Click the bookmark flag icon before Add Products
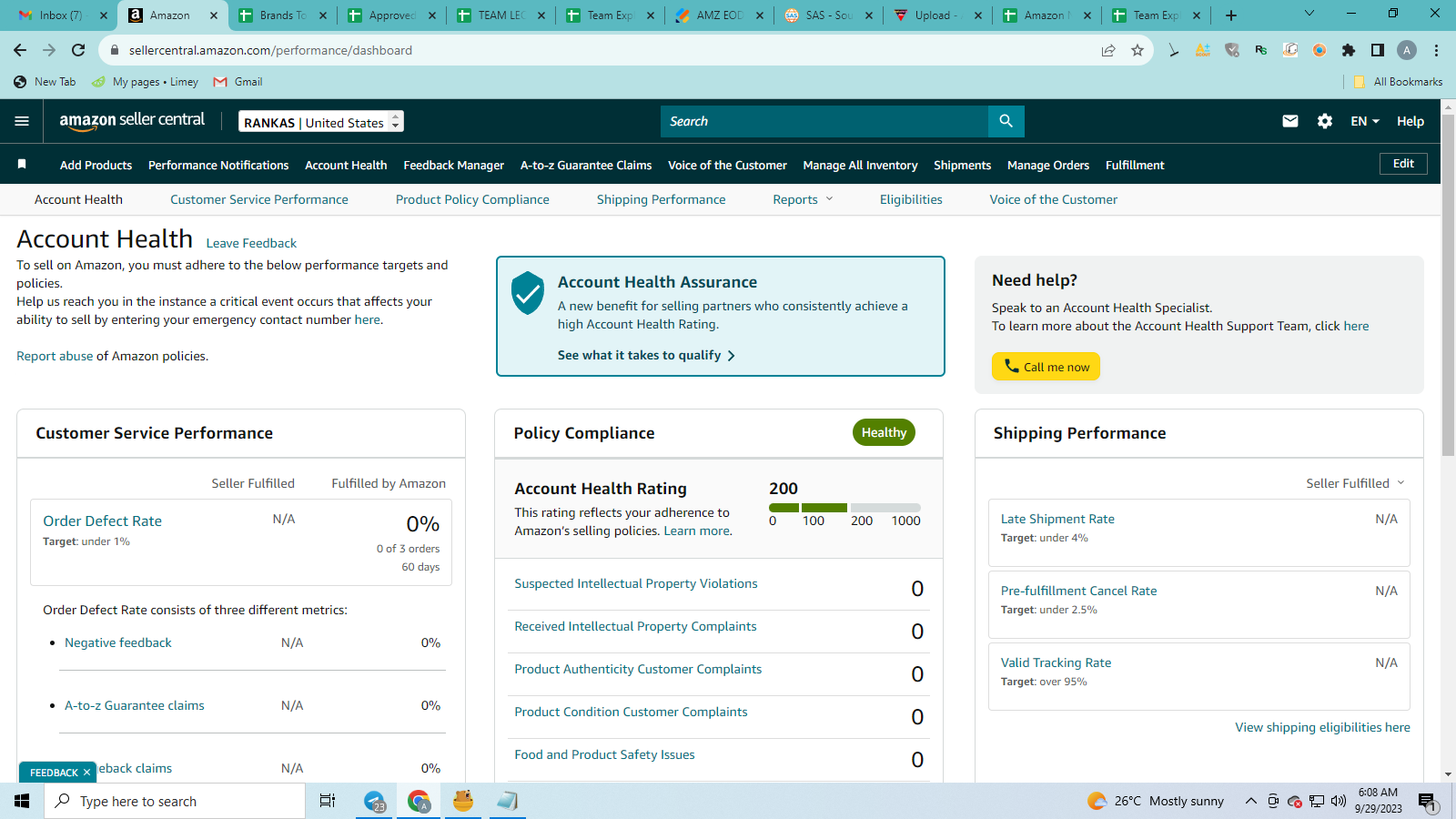This screenshot has height=819, width=1456. pos(22,165)
